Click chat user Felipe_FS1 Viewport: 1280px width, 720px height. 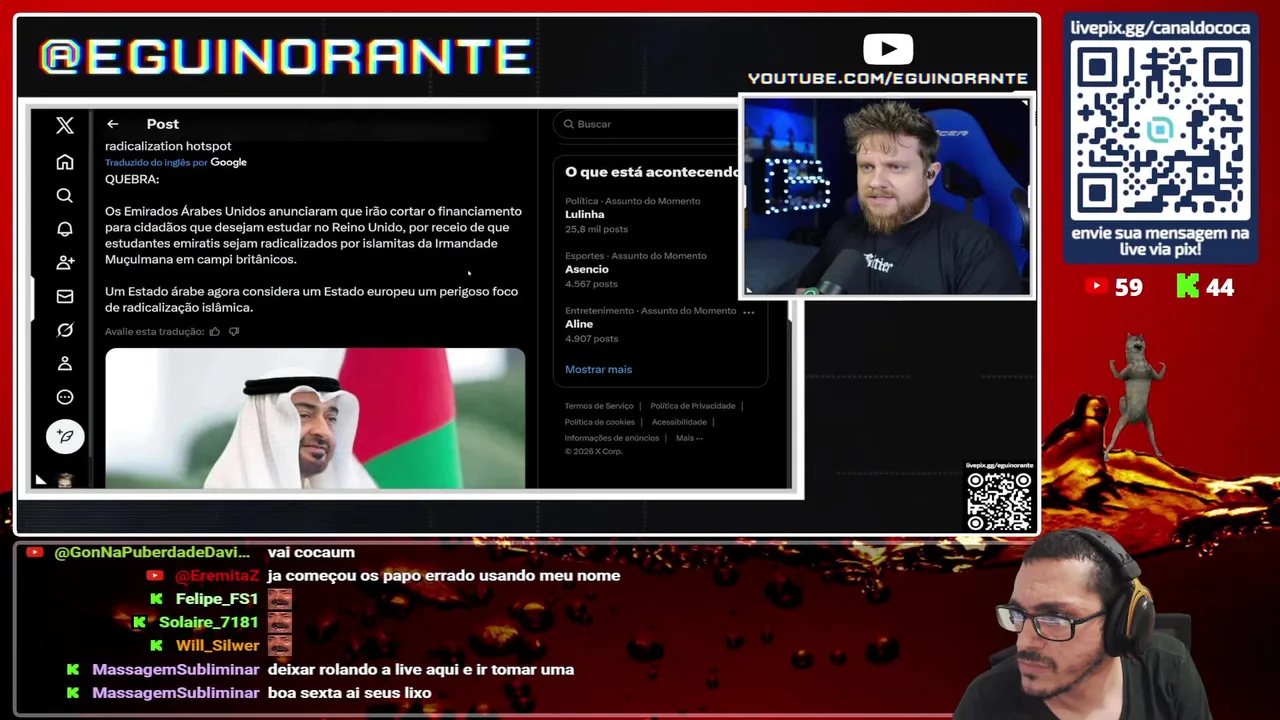(x=217, y=599)
